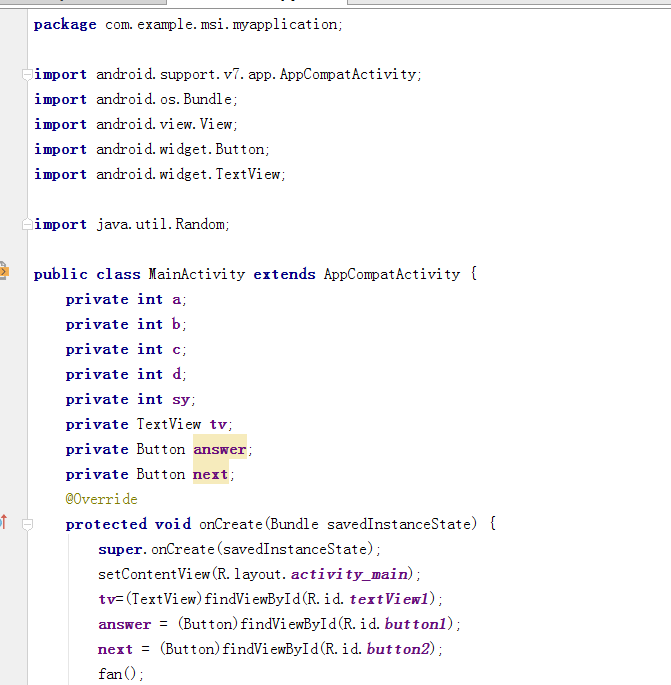Click 'super' keyword in onCreate body
The height and width of the screenshot is (685, 671).
(x=120, y=550)
